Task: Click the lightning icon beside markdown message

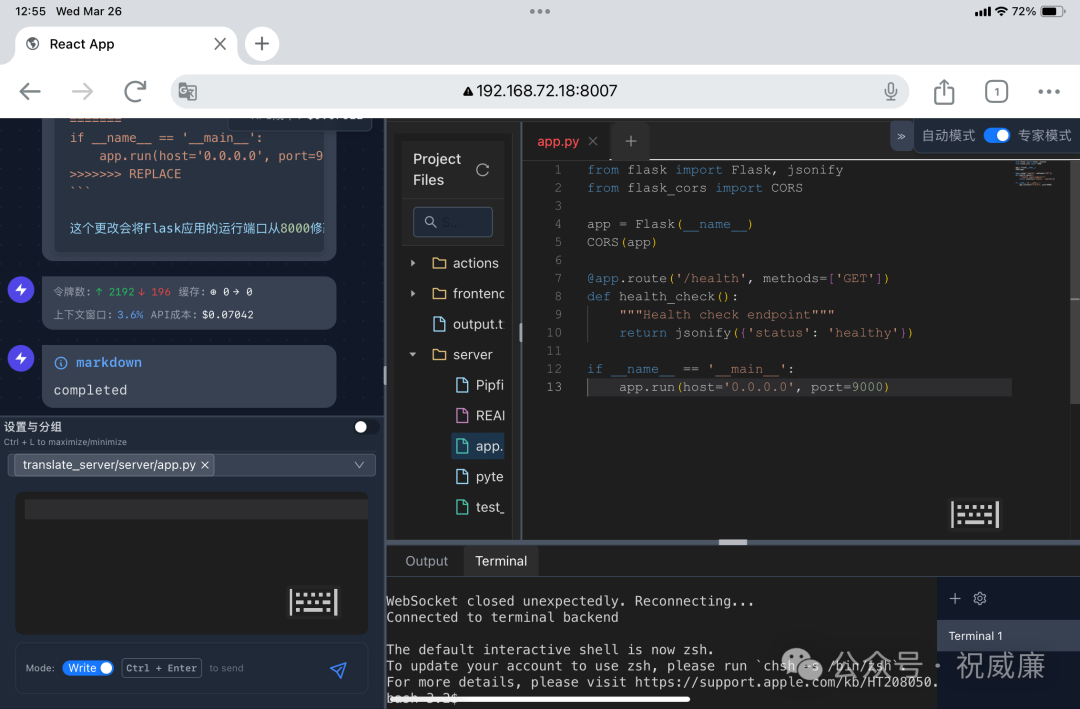Action: click(x=21, y=358)
